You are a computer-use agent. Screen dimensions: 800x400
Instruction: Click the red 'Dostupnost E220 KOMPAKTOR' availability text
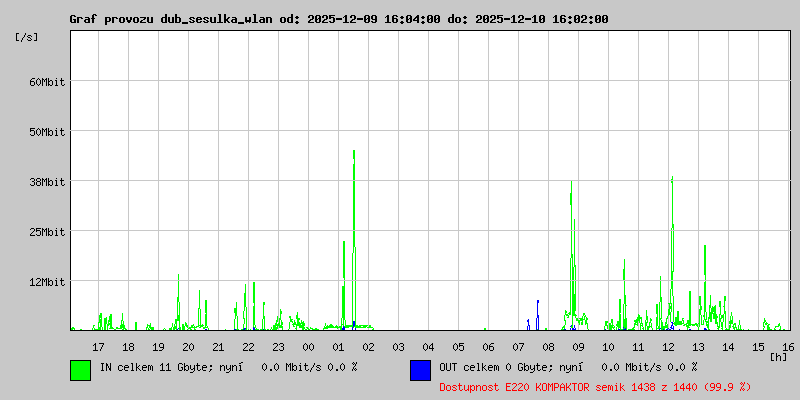(x=595, y=387)
